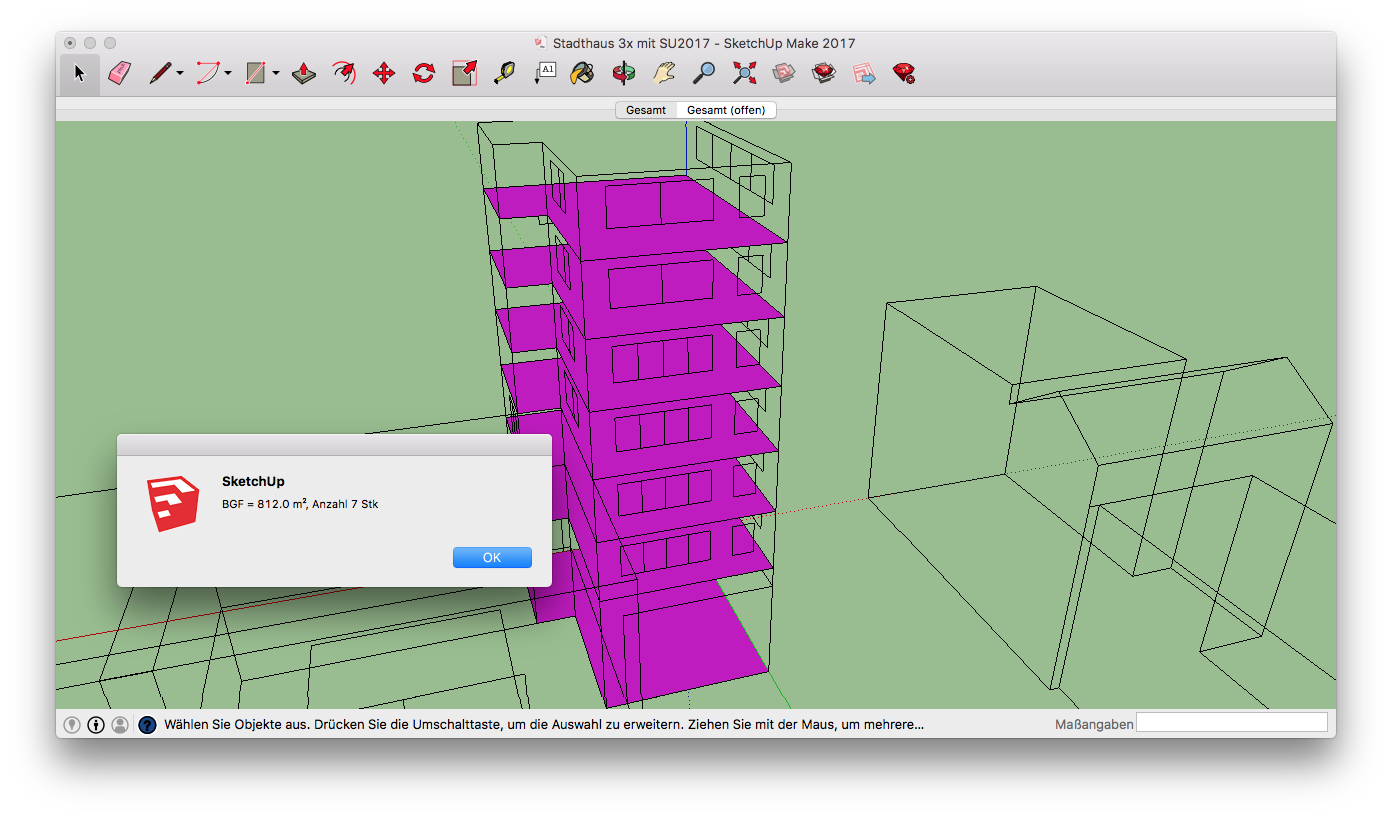Viewport: 1392px width, 818px height.
Task: Expand the Pencil line tool dropdown arrow
Action: point(180,73)
